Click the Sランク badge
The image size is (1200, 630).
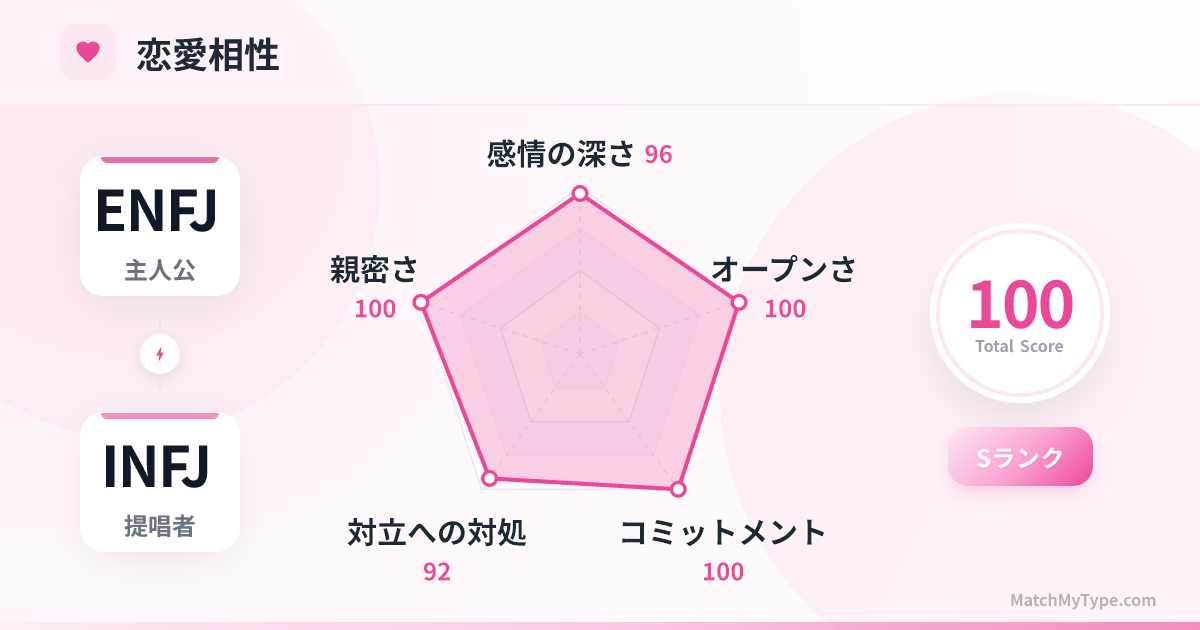click(x=1020, y=457)
